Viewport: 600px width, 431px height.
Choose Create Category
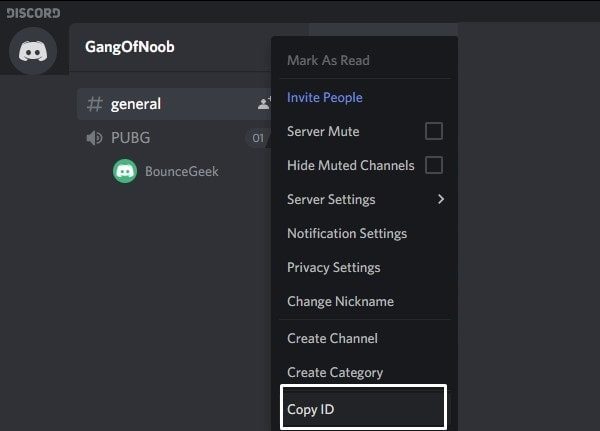pyautogui.click(x=365, y=372)
